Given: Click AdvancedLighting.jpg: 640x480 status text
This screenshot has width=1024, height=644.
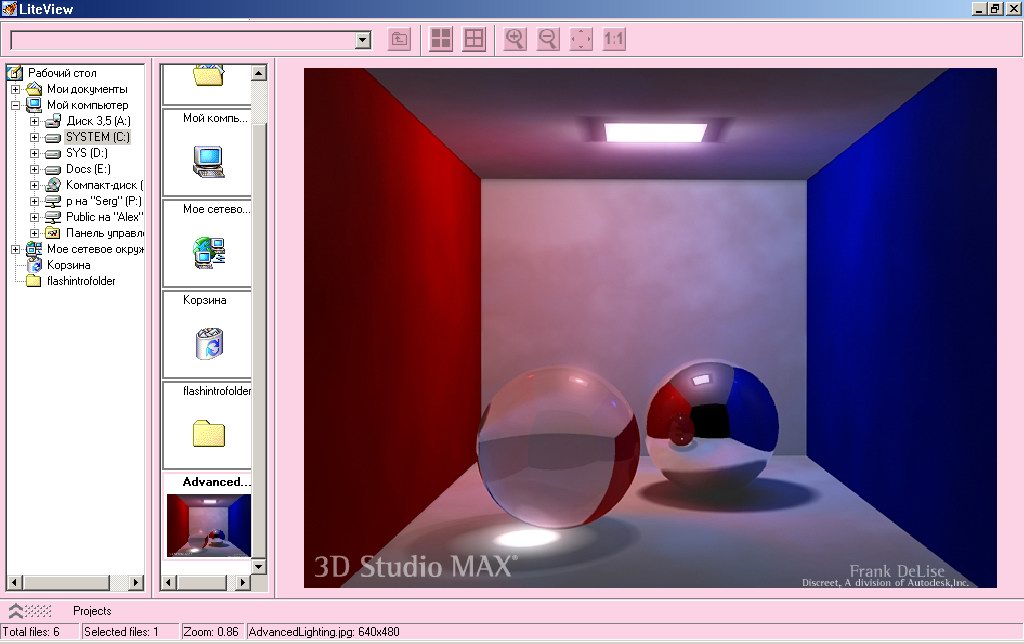Looking at the screenshot, I should click(x=324, y=632).
